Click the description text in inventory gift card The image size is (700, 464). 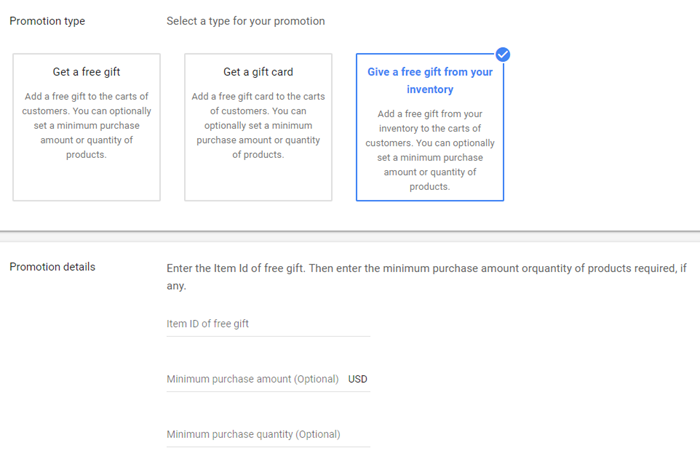pos(430,150)
